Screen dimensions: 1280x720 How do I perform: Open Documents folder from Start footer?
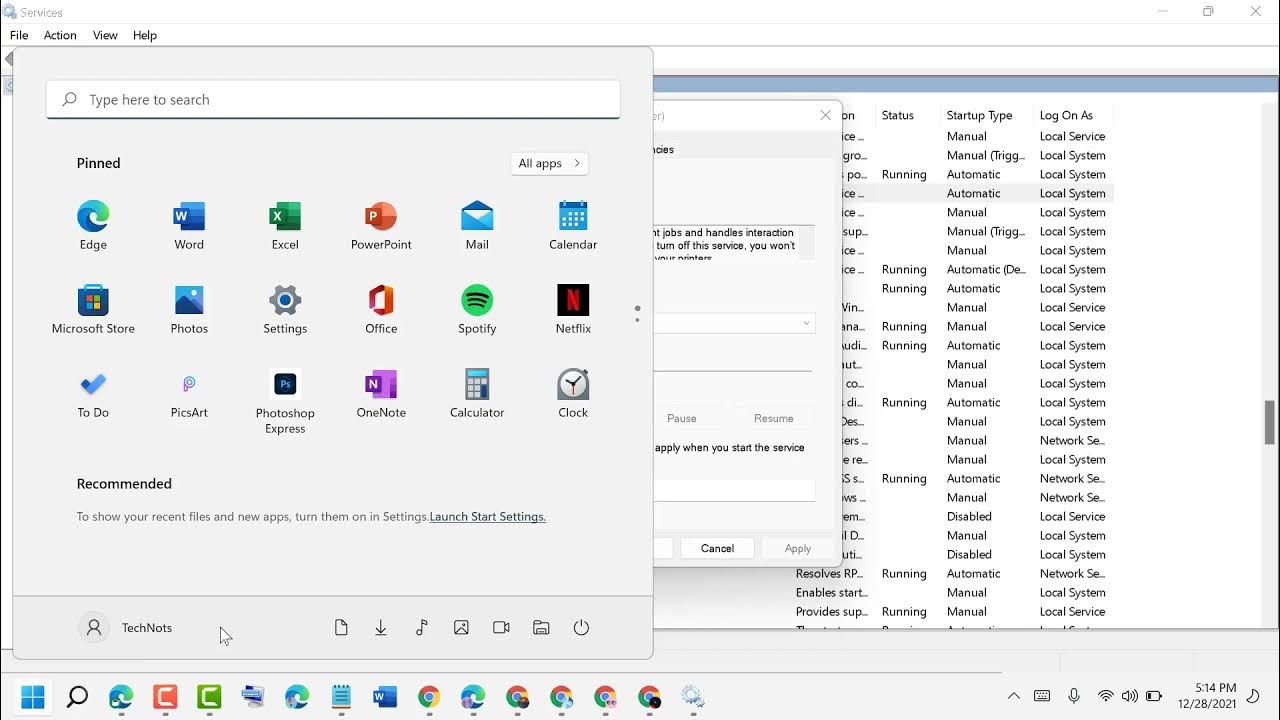[x=341, y=627]
